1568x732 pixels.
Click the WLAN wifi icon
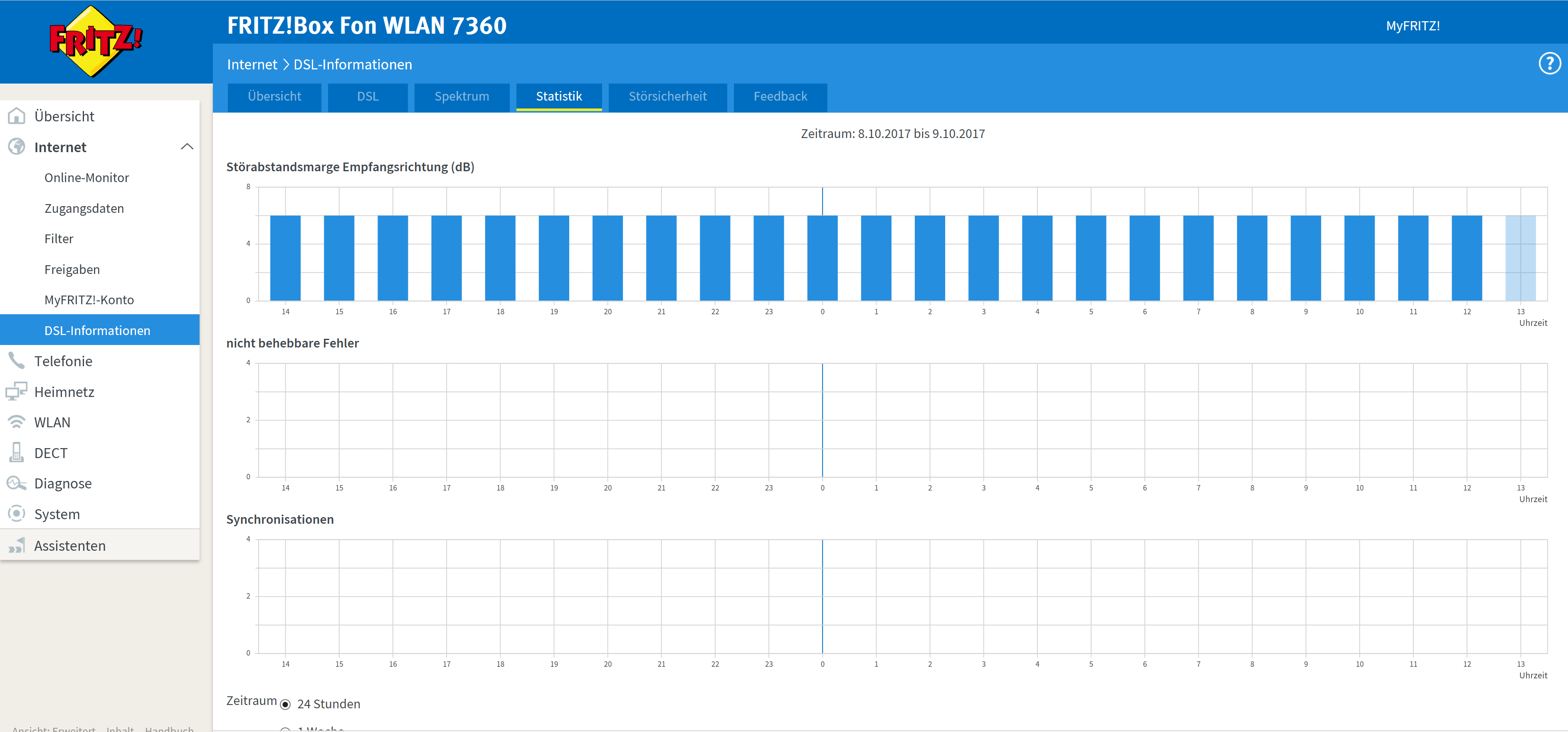click(17, 421)
